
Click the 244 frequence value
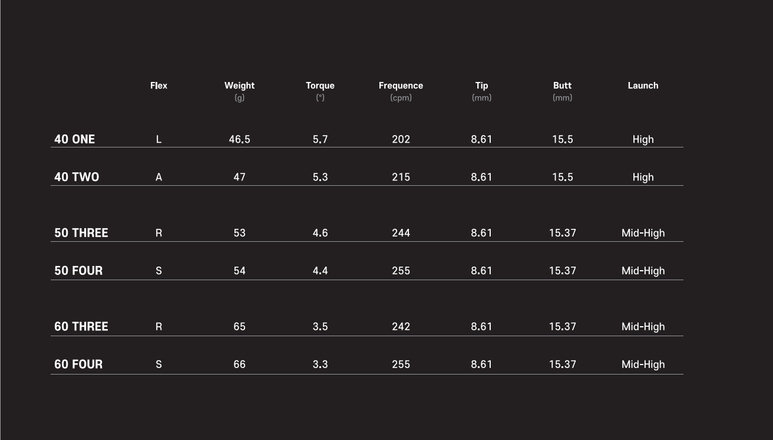[x=401, y=233]
